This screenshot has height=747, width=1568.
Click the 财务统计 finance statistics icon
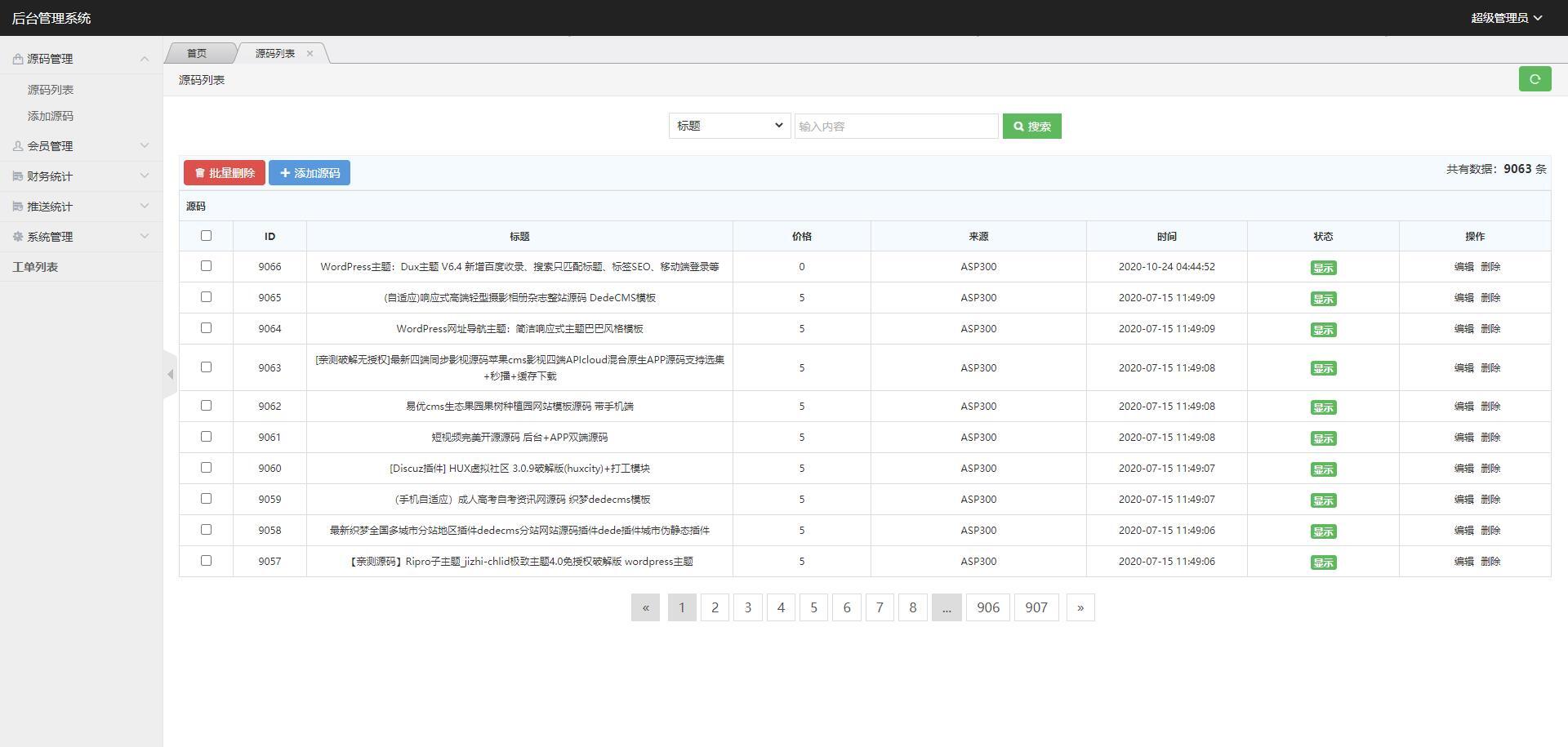tap(18, 176)
